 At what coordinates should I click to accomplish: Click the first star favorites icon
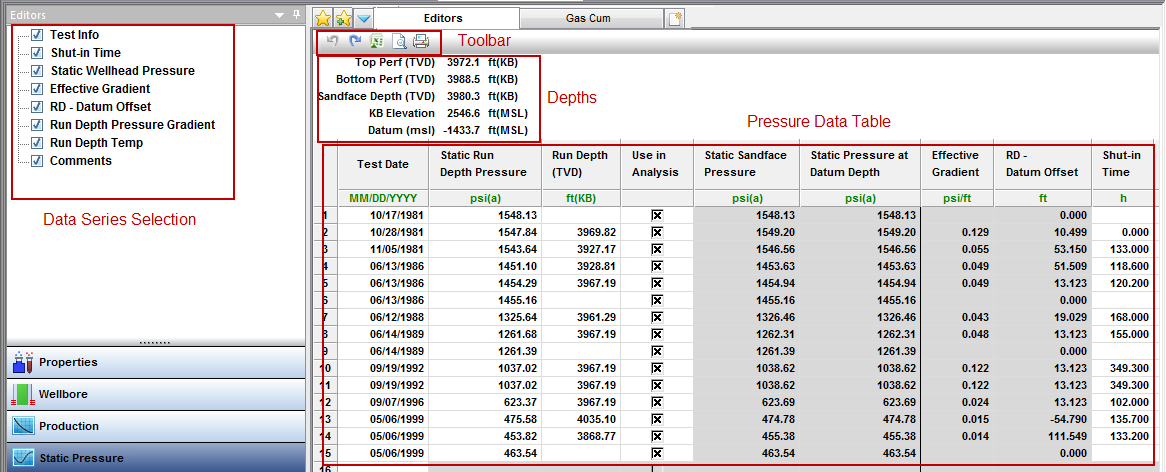[x=323, y=18]
